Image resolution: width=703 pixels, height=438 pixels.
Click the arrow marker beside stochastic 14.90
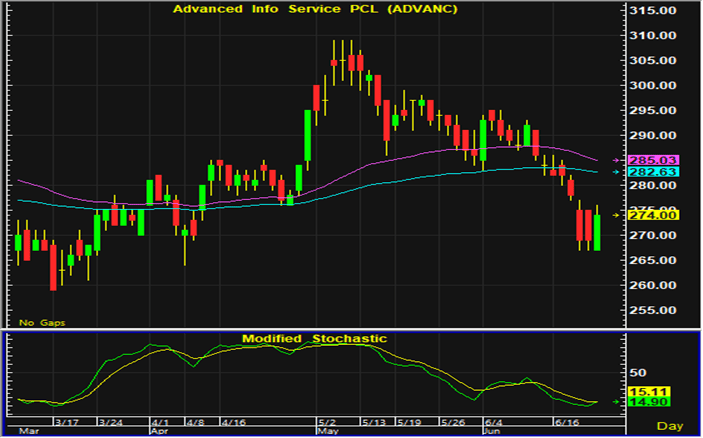point(616,402)
